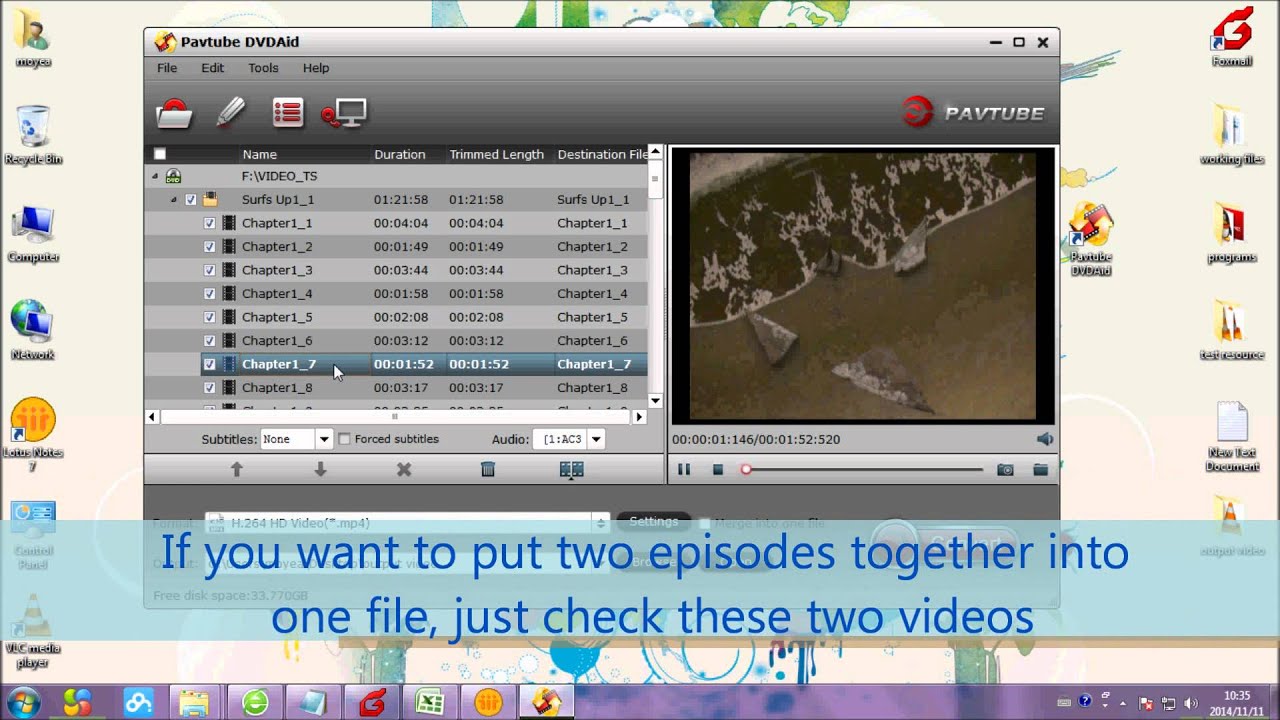The height and width of the screenshot is (720, 1280).
Task: Uncheck Chapter1_4 checkbox
Action: click(209, 293)
